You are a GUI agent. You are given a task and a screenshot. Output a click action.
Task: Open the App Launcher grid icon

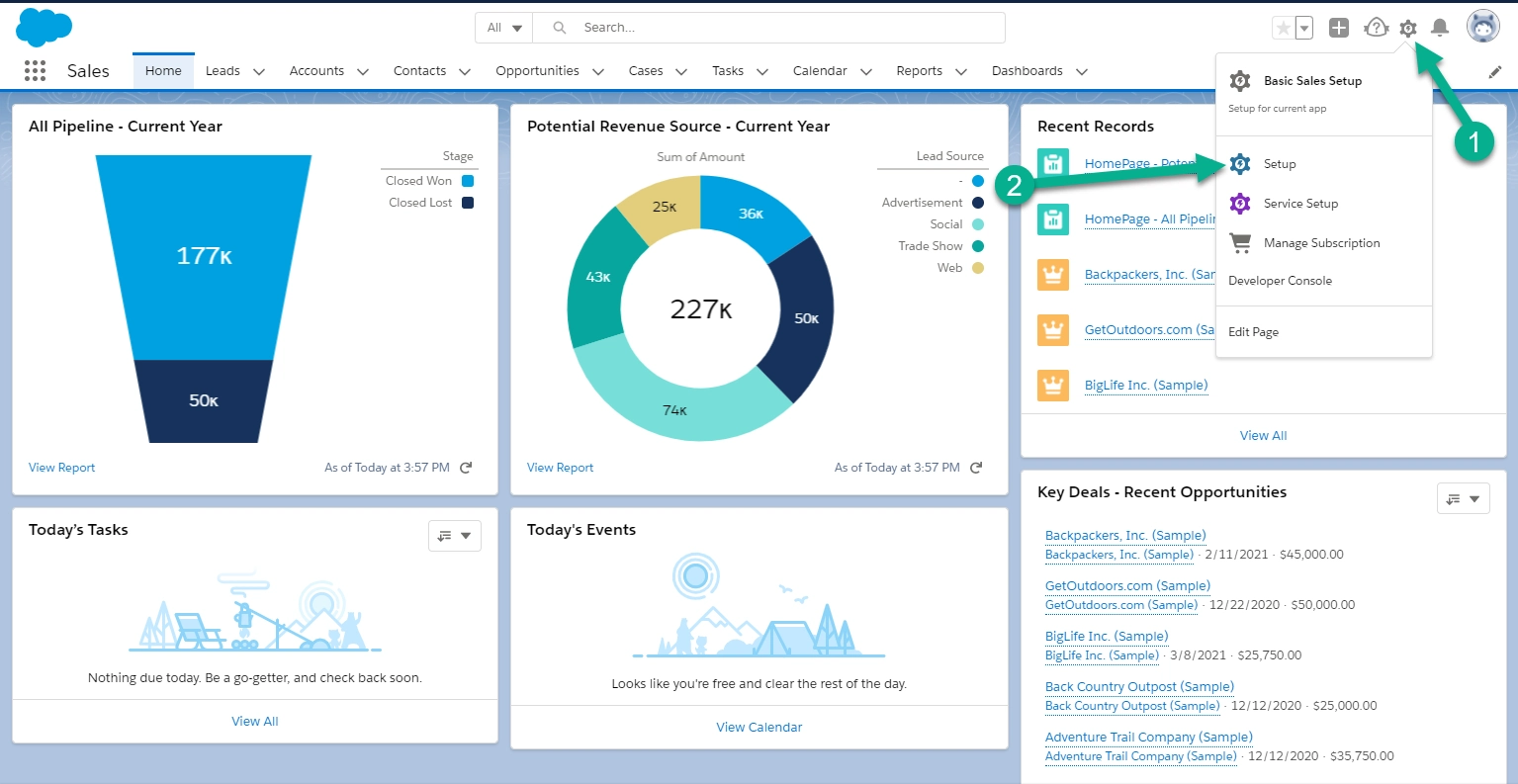click(x=35, y=71)
